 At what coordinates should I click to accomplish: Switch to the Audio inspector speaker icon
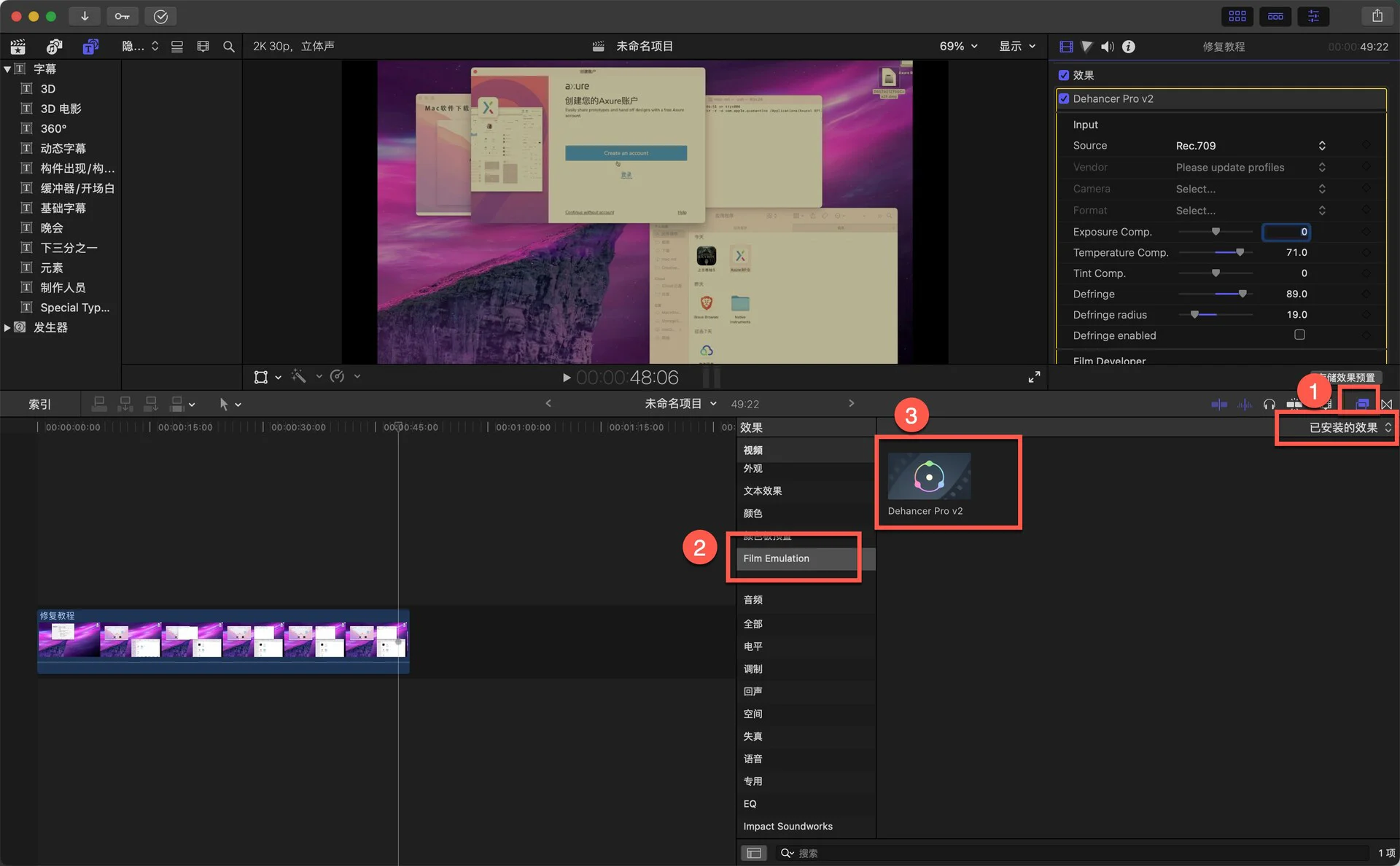coord(1107,47)
